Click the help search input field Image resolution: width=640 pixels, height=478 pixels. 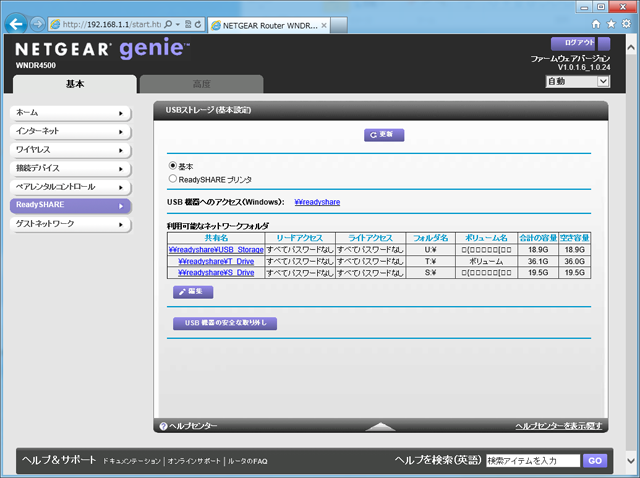tap(532, 461)
